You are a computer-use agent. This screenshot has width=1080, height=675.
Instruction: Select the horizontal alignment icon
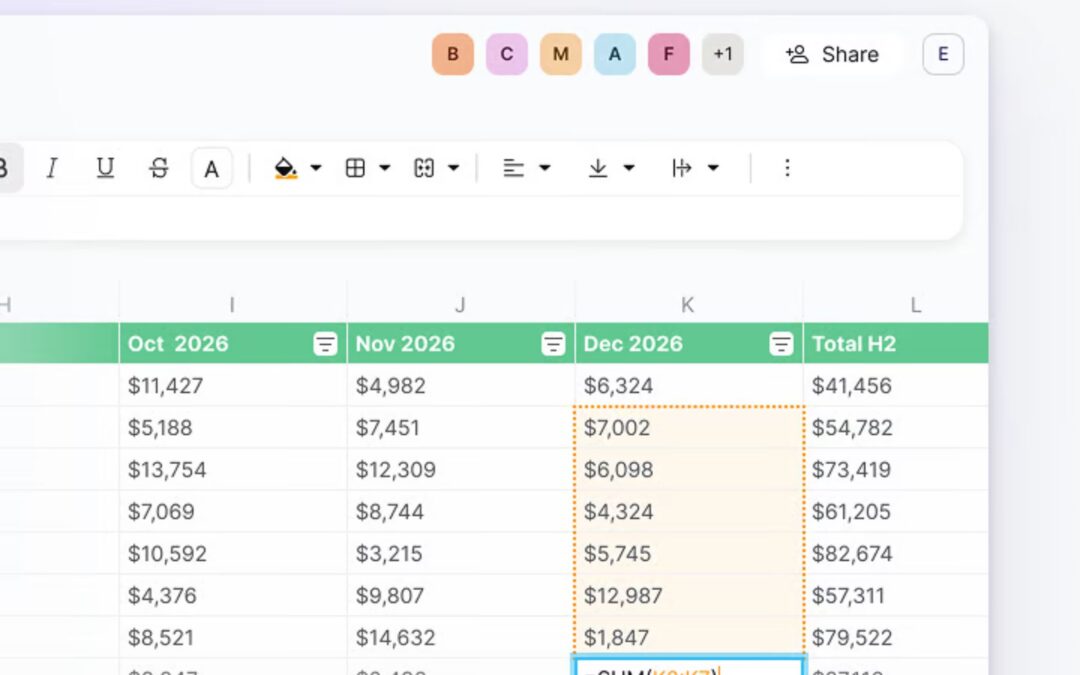click(515, 168)
